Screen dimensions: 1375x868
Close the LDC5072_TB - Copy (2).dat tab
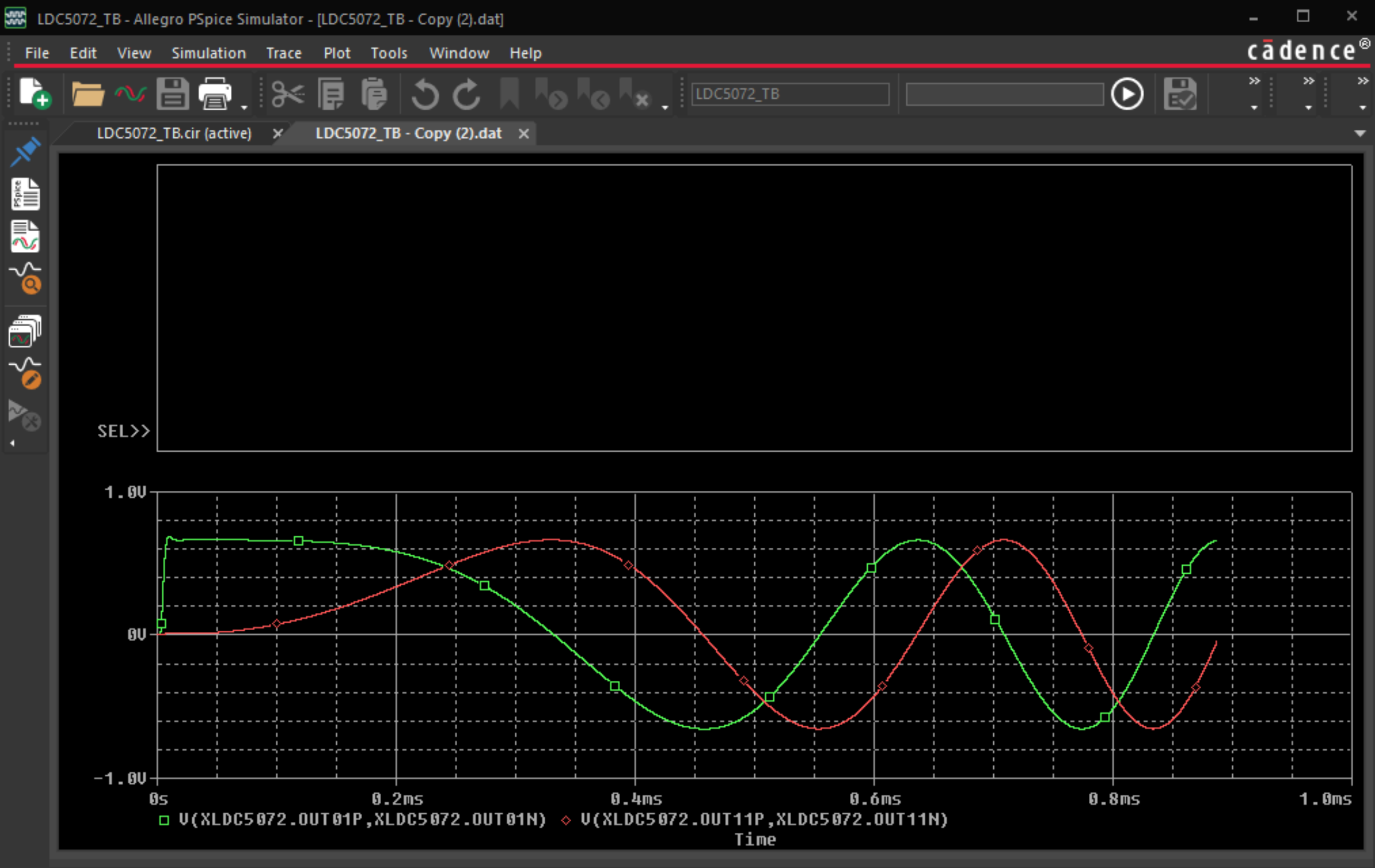coord(523,134)
